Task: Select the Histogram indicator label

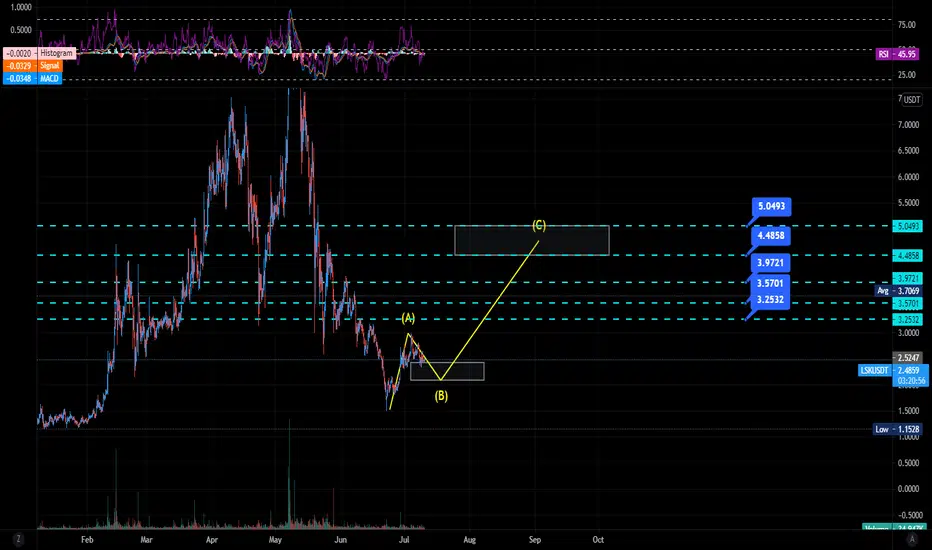Action: point(56,53)
